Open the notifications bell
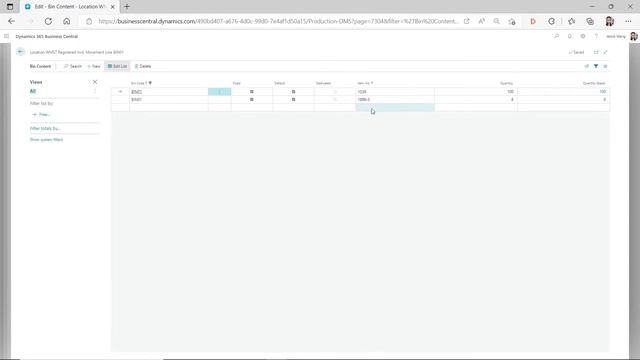The width and height of the screenshot is (640, 360). 570,36
